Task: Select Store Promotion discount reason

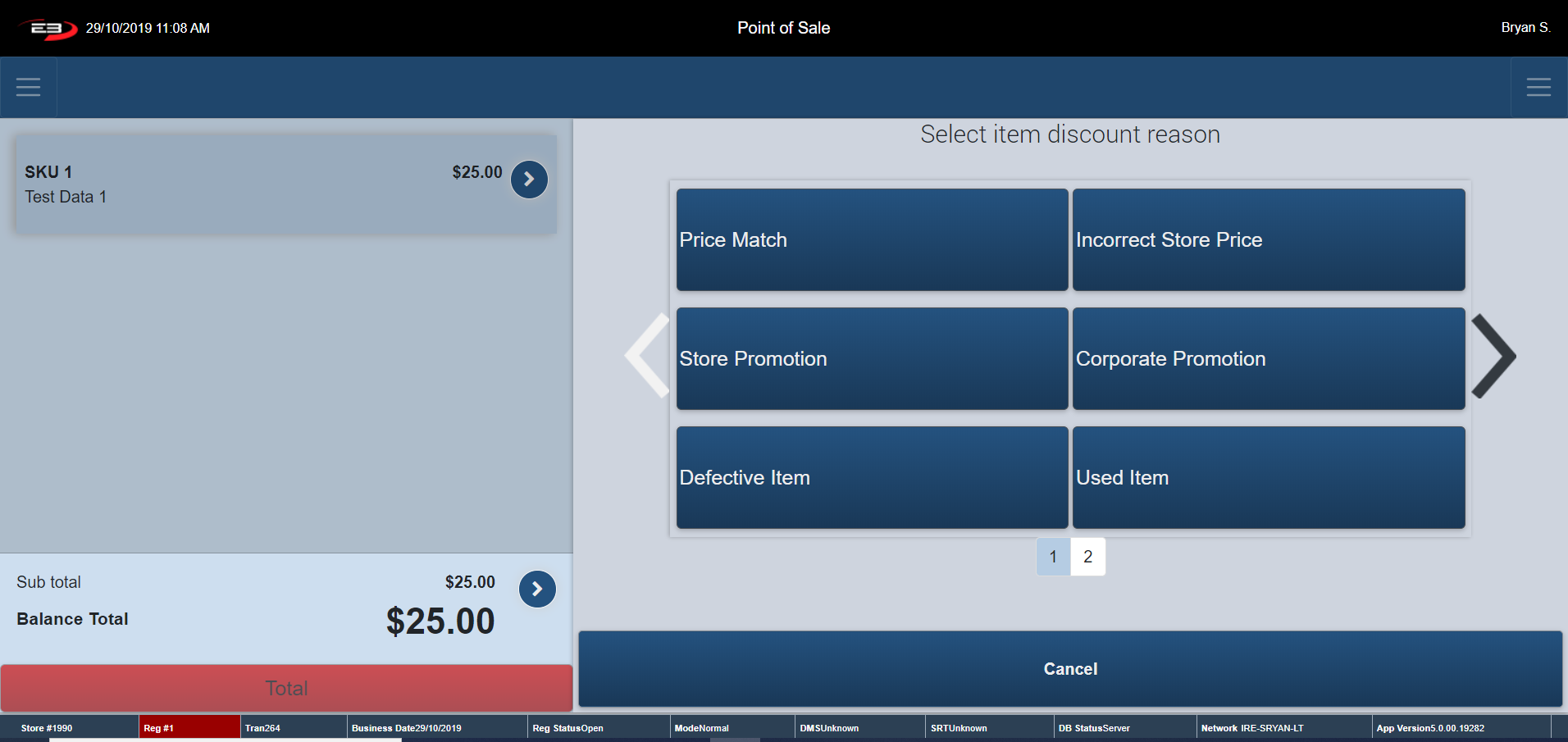Action: 872,358
